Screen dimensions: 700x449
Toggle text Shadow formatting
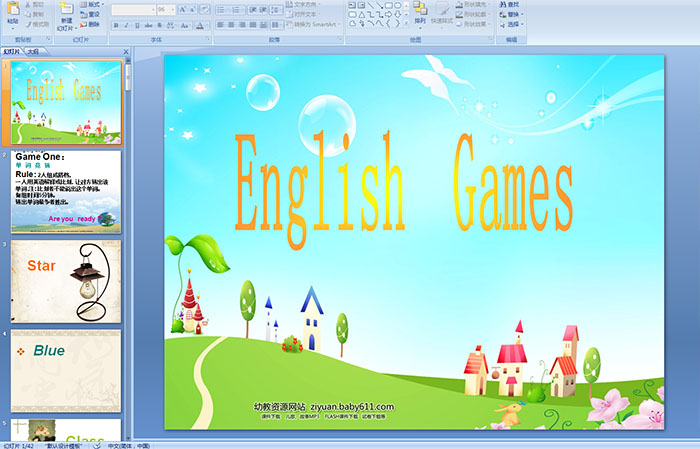click(x=159, y=25)
